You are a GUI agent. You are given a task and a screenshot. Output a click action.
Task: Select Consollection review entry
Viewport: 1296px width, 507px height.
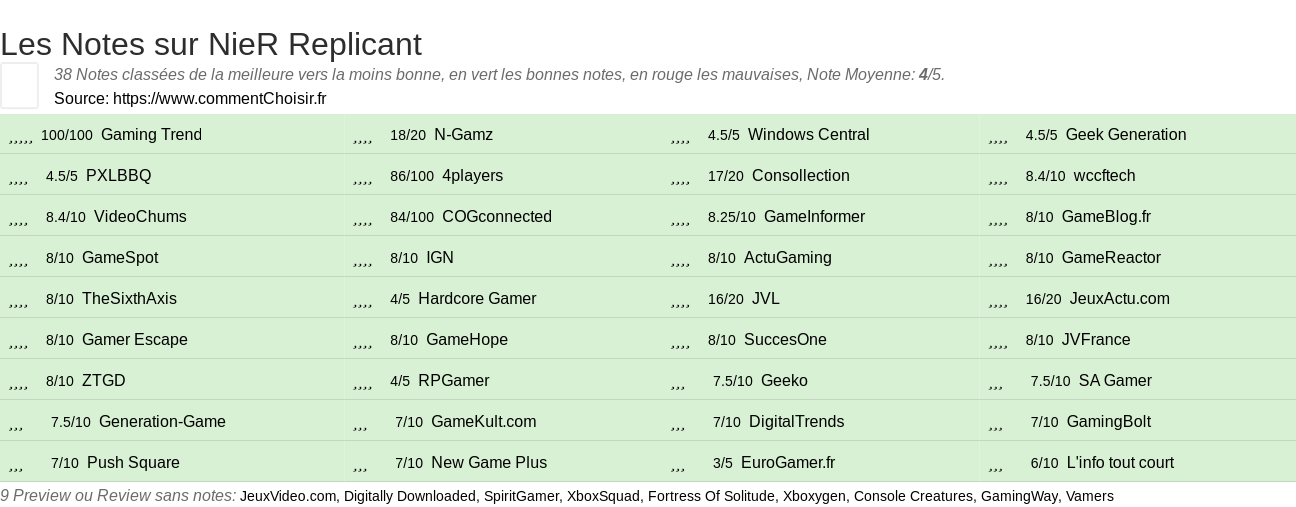click(800, 176)
